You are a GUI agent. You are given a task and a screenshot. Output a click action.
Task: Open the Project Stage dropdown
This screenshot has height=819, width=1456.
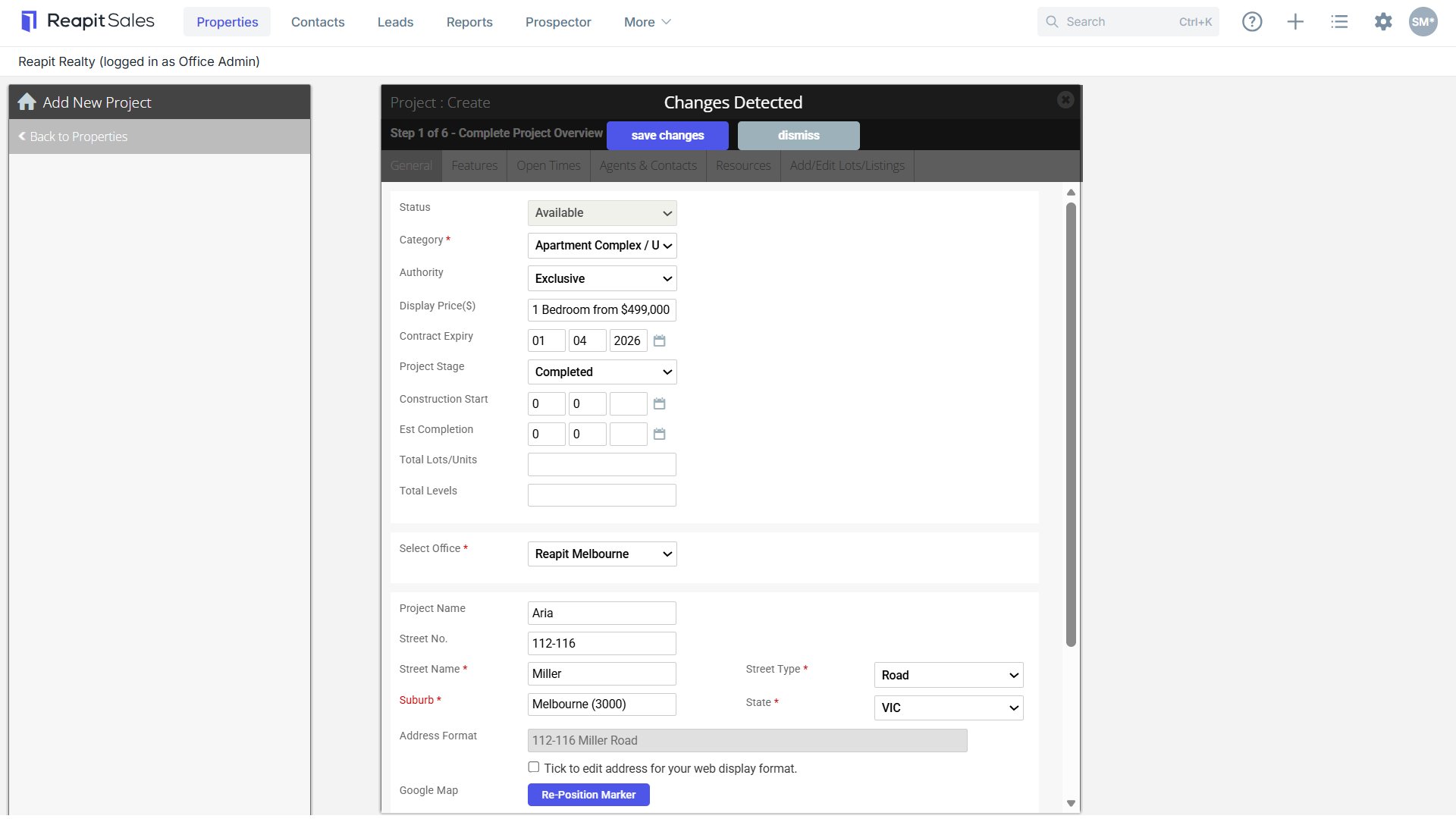click(x=602, y=372)
